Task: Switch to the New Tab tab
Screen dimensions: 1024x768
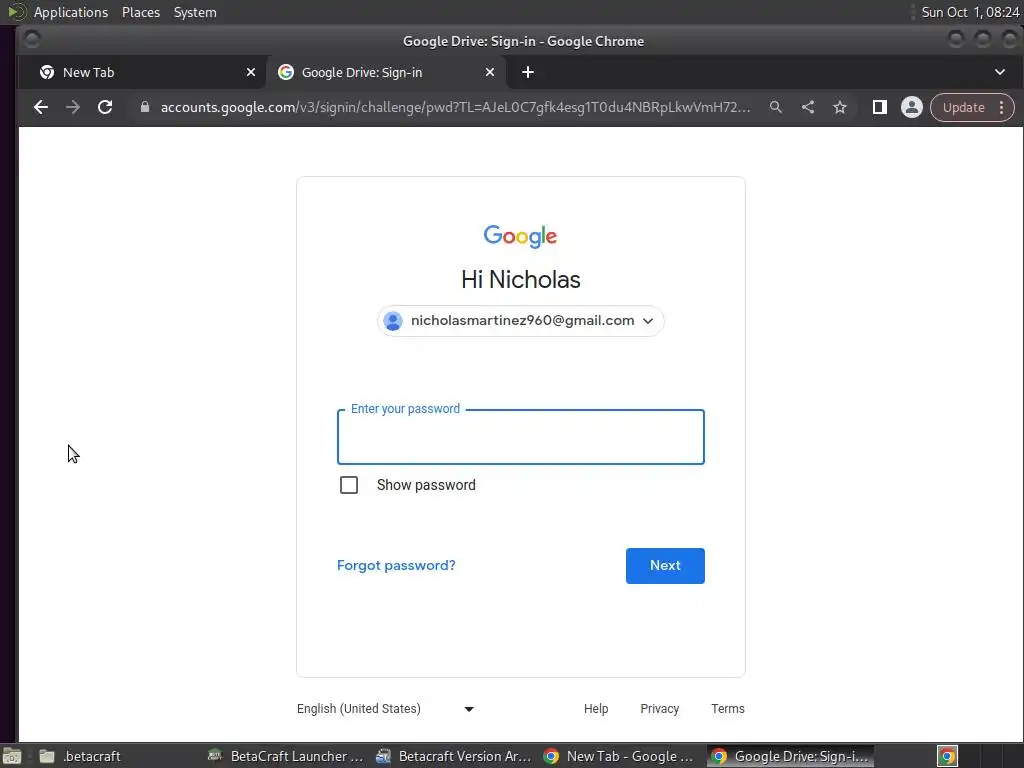Action: tap(142, 72)
